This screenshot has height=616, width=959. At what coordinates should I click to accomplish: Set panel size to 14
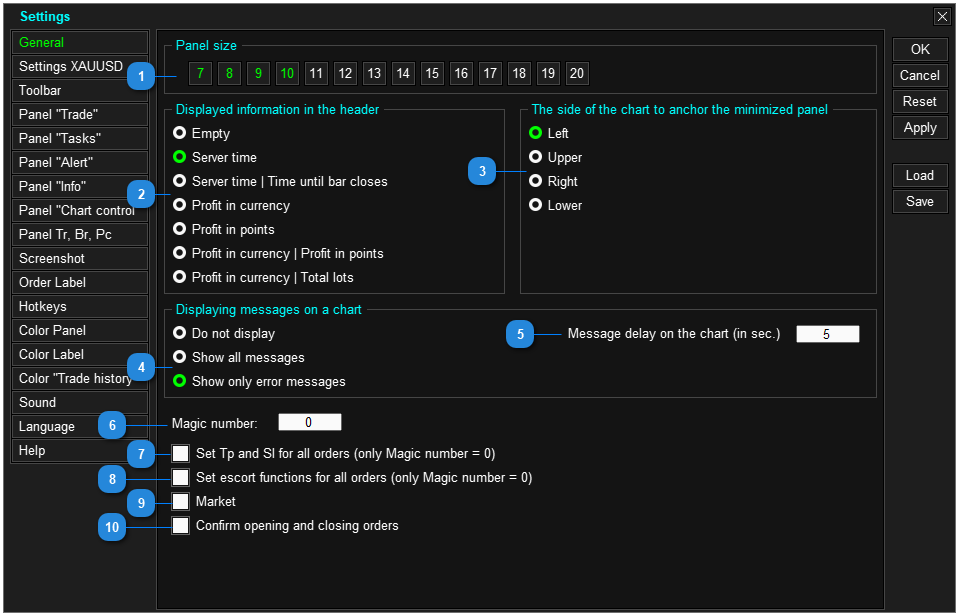(403, 73)
